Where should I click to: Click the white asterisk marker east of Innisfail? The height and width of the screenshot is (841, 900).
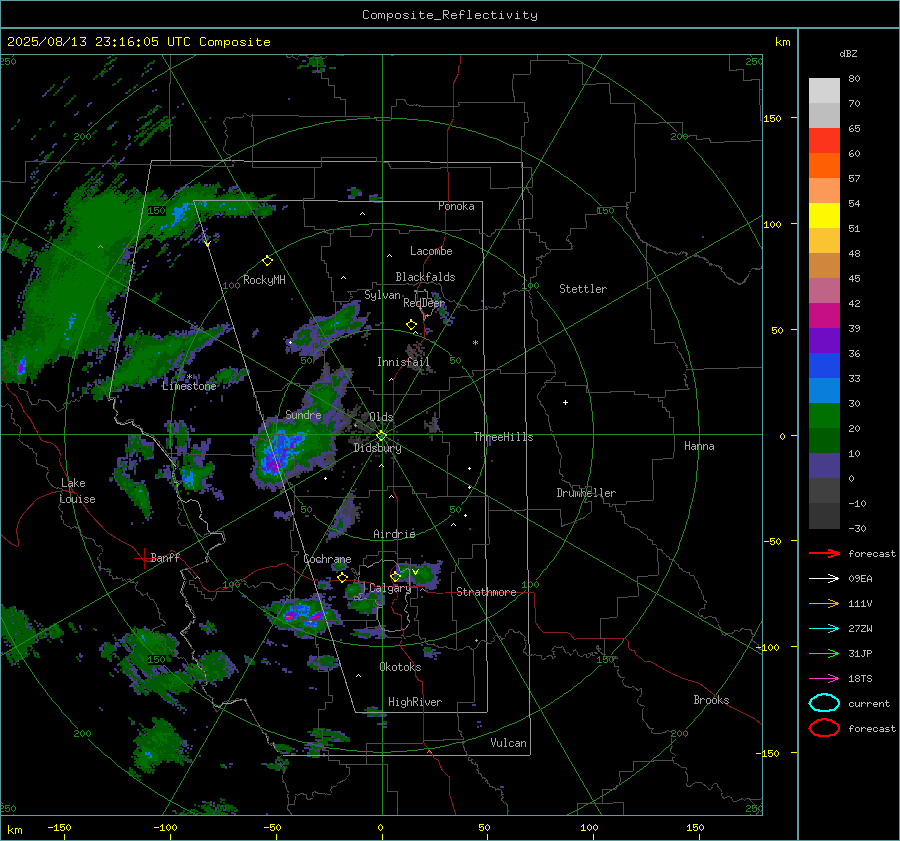(x=475, y=343)
